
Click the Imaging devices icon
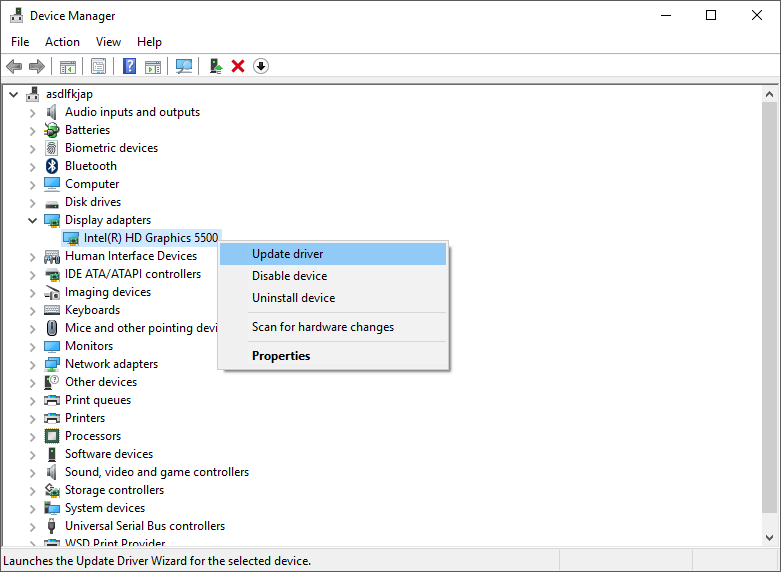pos(52,292)
